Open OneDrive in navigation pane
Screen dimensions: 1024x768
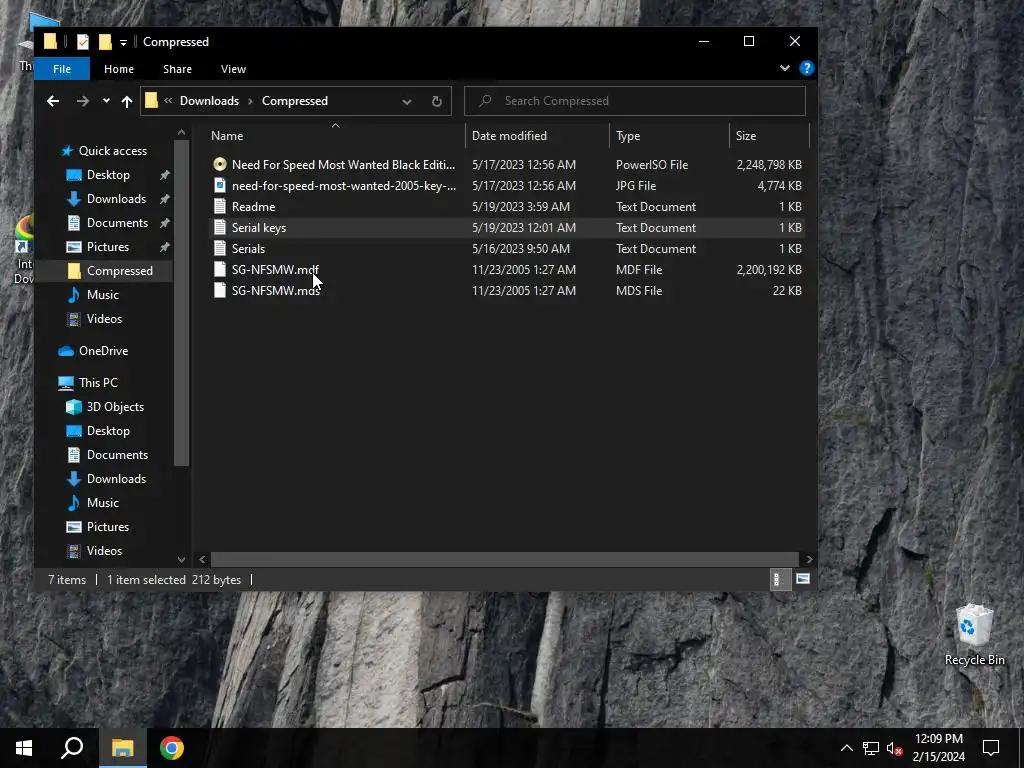click(103, 351)
